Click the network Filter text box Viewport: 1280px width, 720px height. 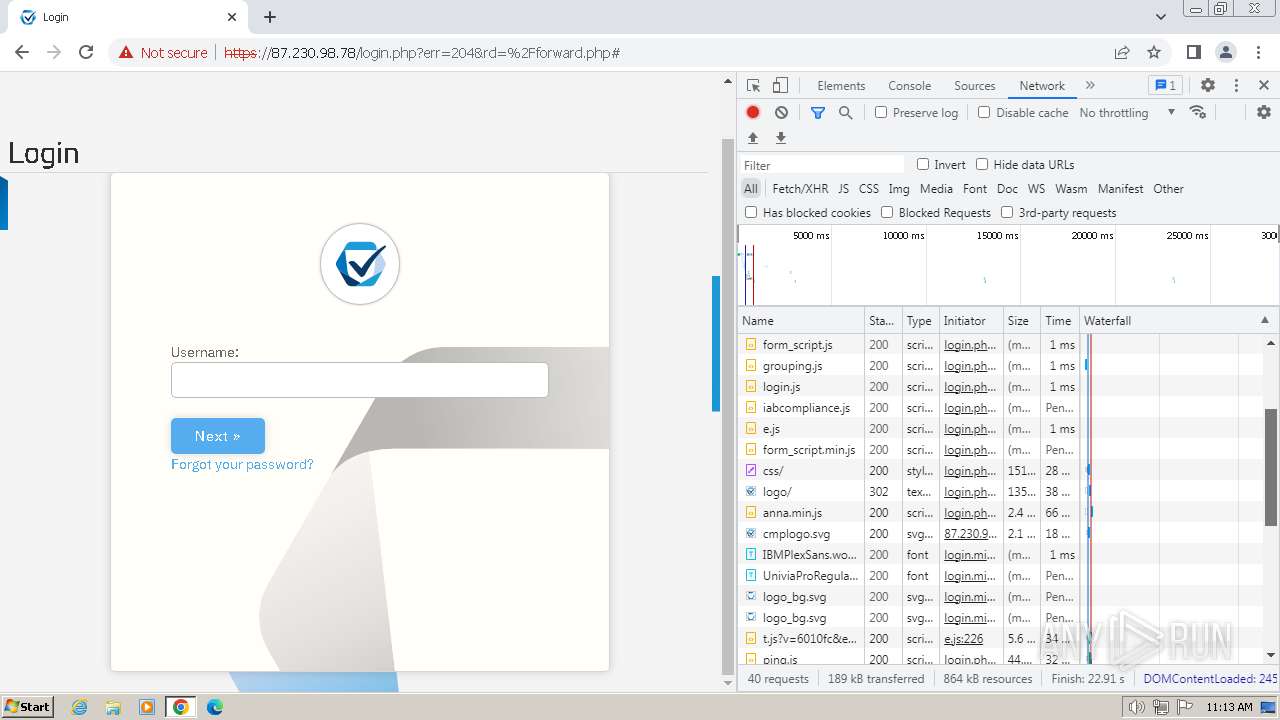pyautogui.click(x=822, y=165)
